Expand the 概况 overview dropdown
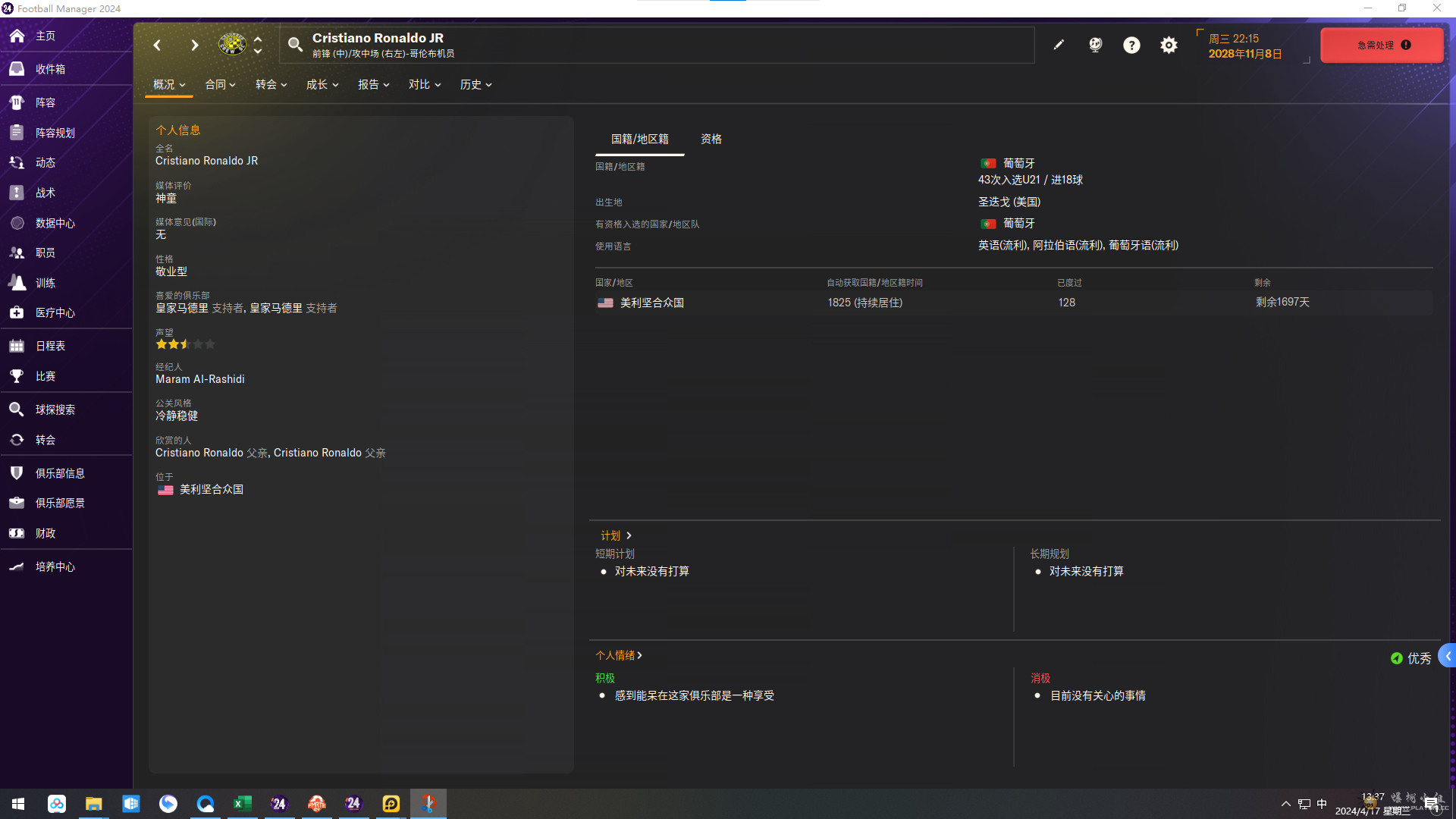The width and height of the screenshot is (1456, 819). click(169, 84)
